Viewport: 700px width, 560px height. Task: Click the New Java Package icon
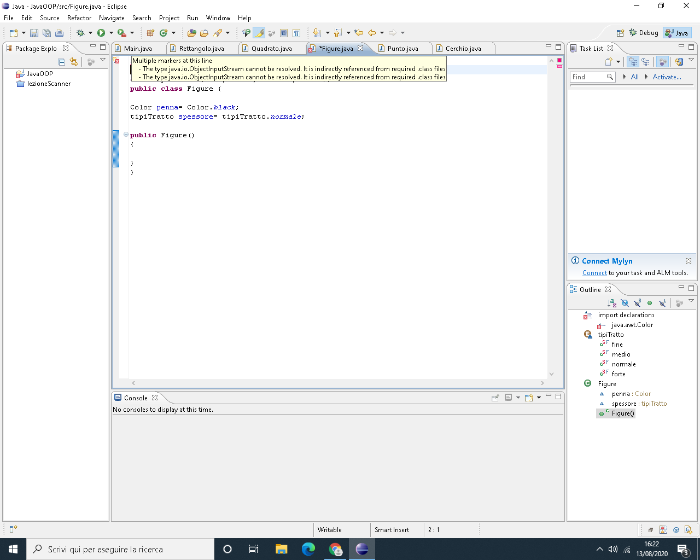coord(150,33)
